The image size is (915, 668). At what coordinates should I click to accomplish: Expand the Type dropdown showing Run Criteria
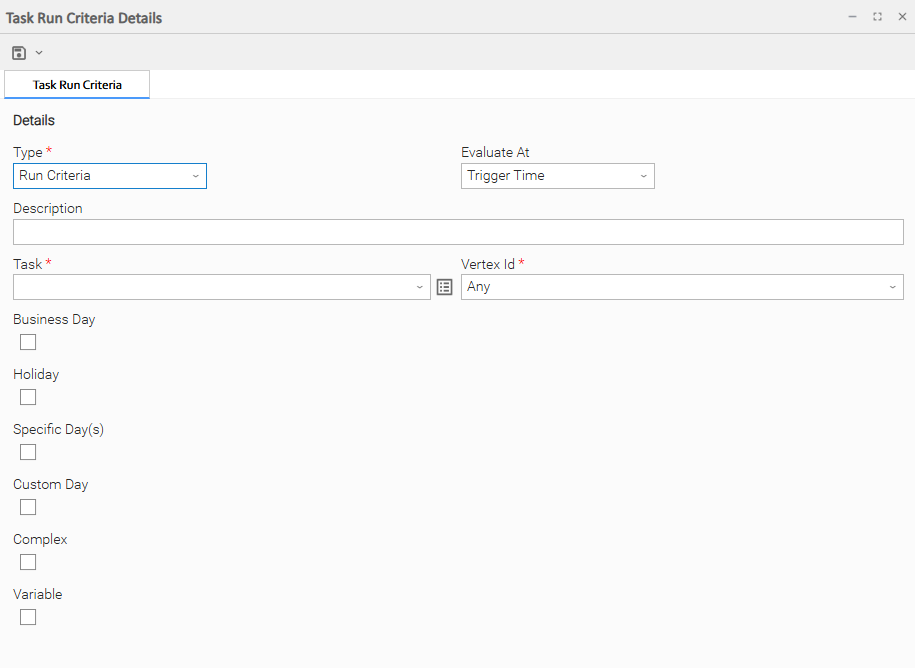[195, 176]
